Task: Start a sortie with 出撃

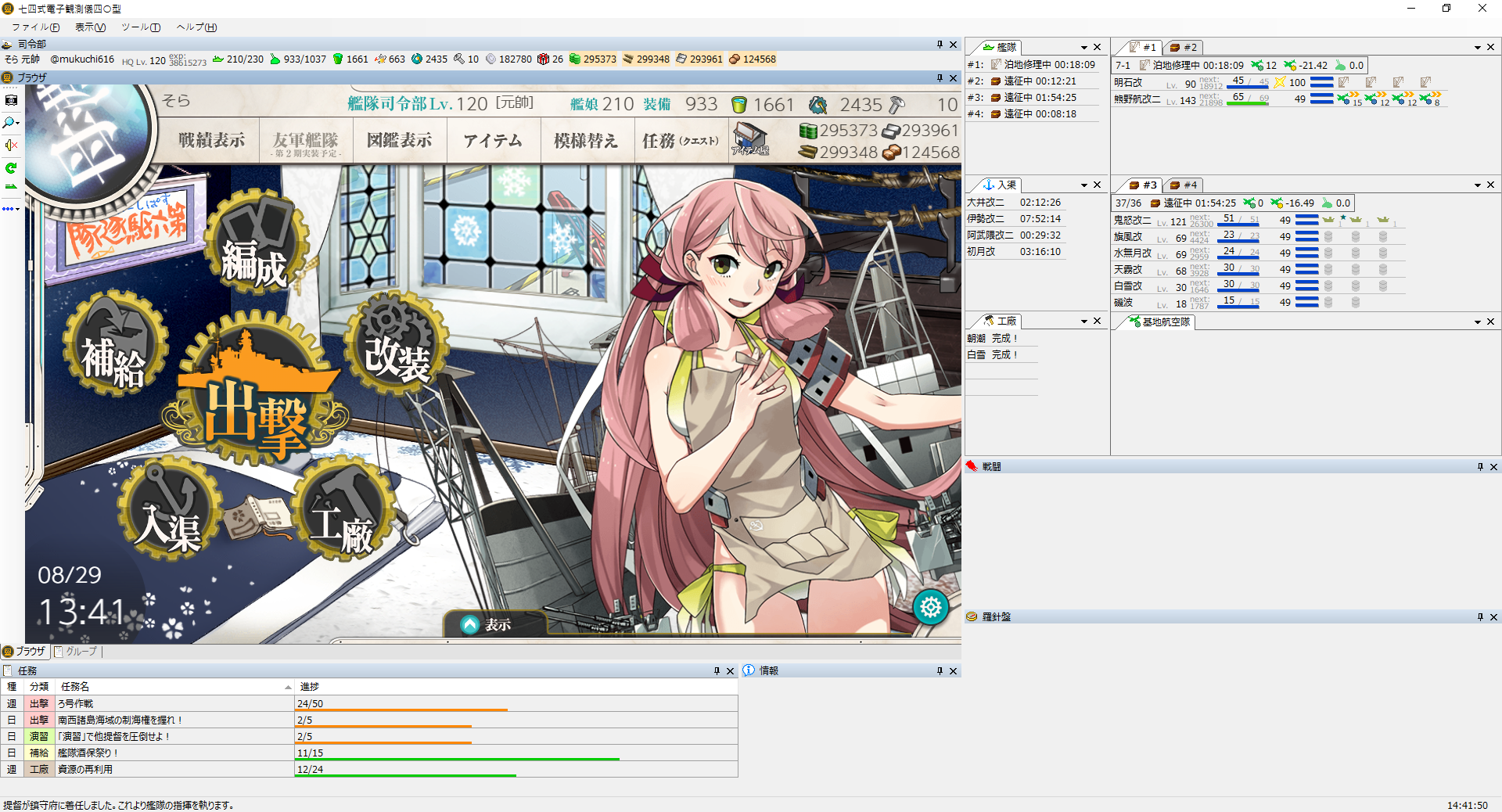Action: click(256, 391)
